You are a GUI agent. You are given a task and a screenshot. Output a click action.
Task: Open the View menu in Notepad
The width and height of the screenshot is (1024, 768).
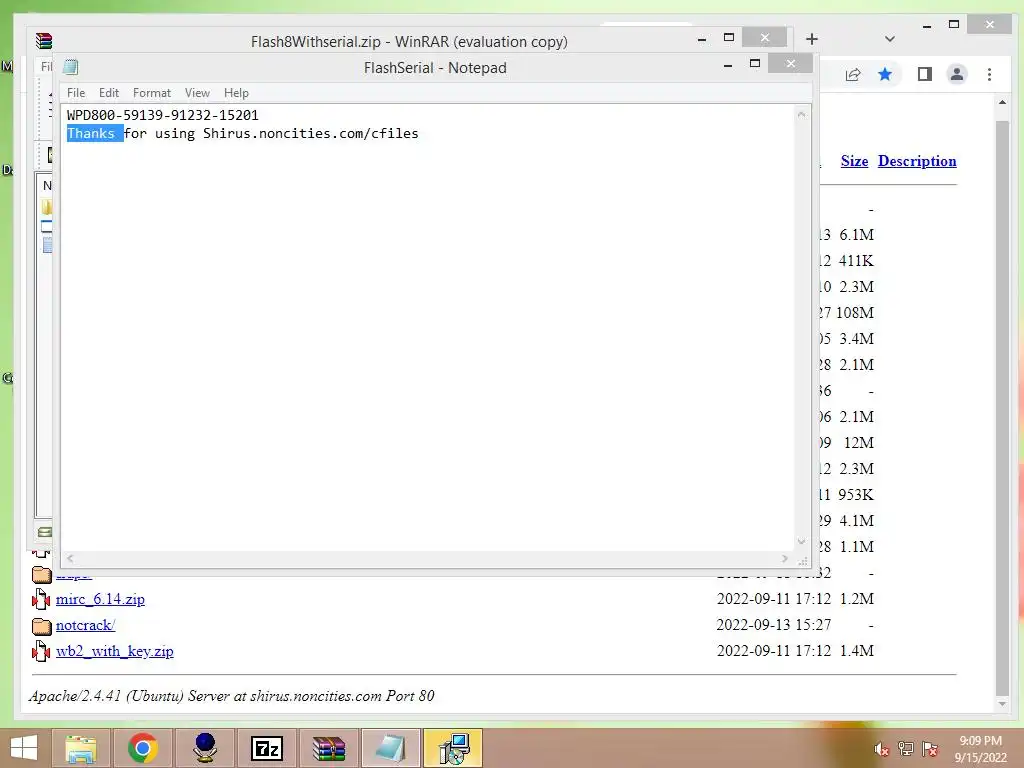click(x=197, y=93)
